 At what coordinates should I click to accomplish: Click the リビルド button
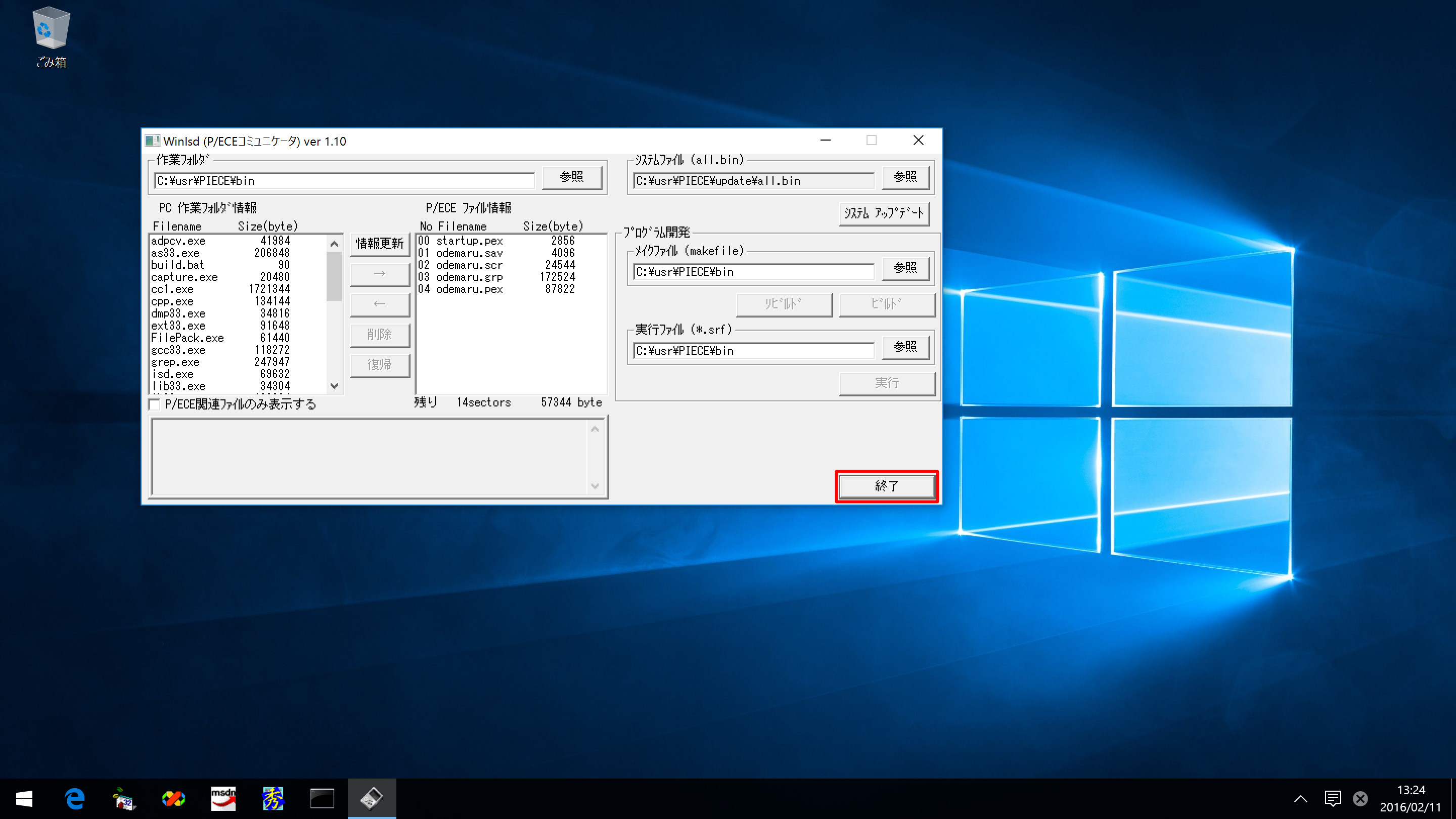[x=785, y=305]
